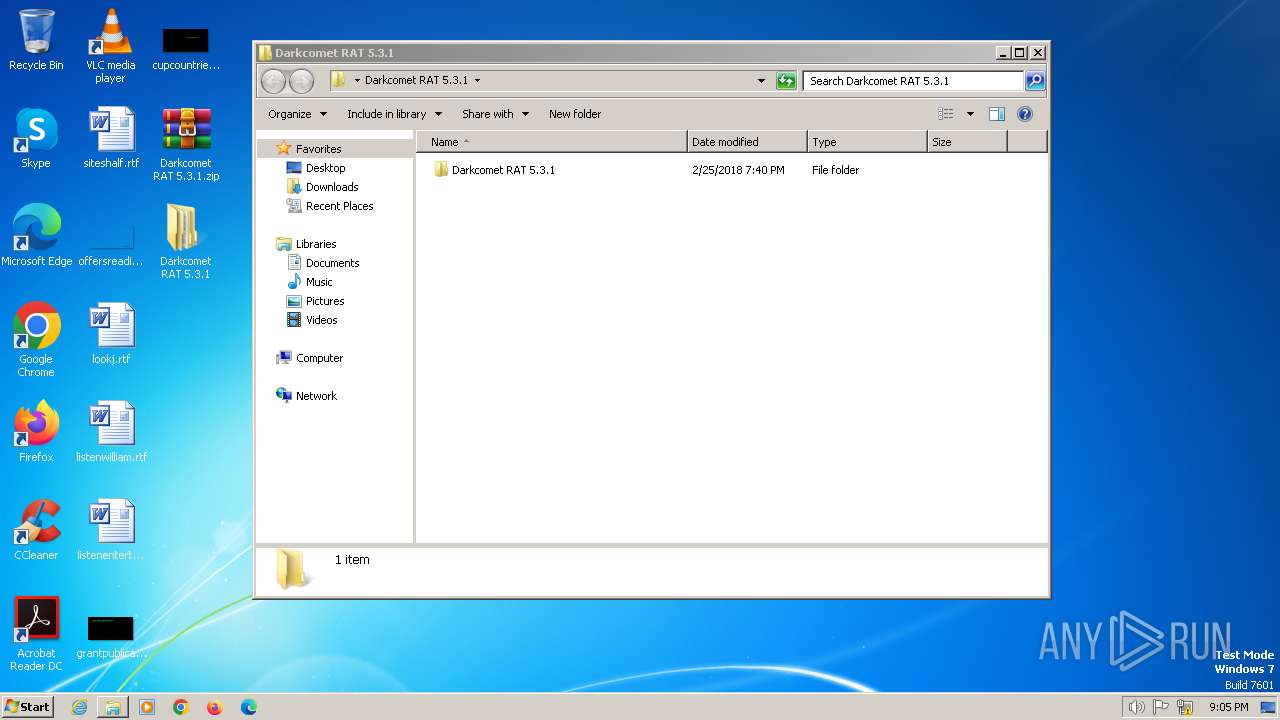
Task: Open Internet Explorer in the taskbar
Action: coord(79,707)
